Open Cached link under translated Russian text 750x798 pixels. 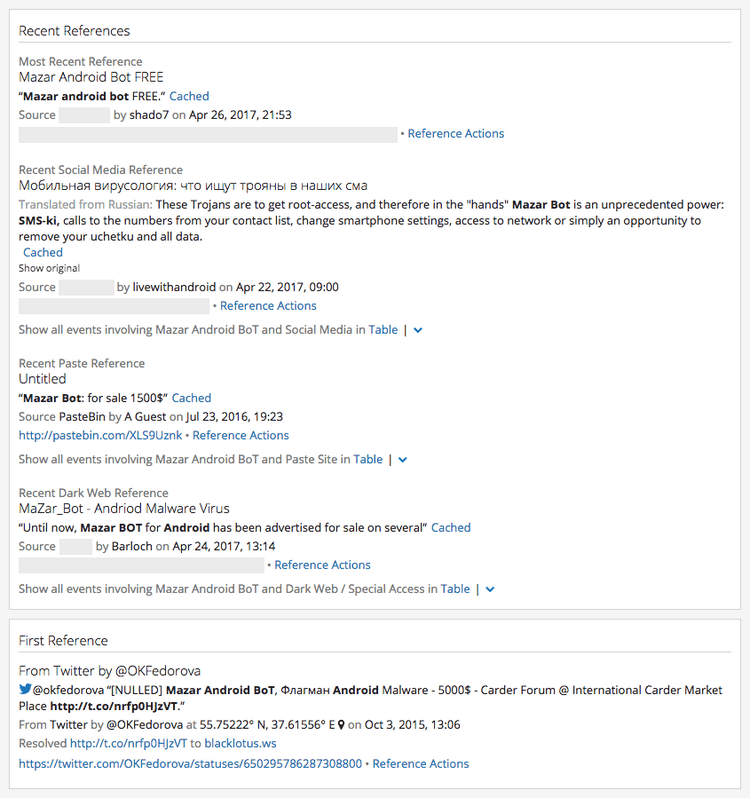click(43, 253)
